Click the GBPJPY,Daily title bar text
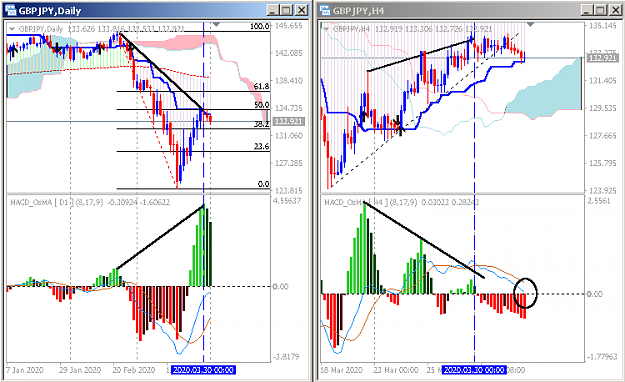Screen dimensions: 625x382 click(50, 11)
